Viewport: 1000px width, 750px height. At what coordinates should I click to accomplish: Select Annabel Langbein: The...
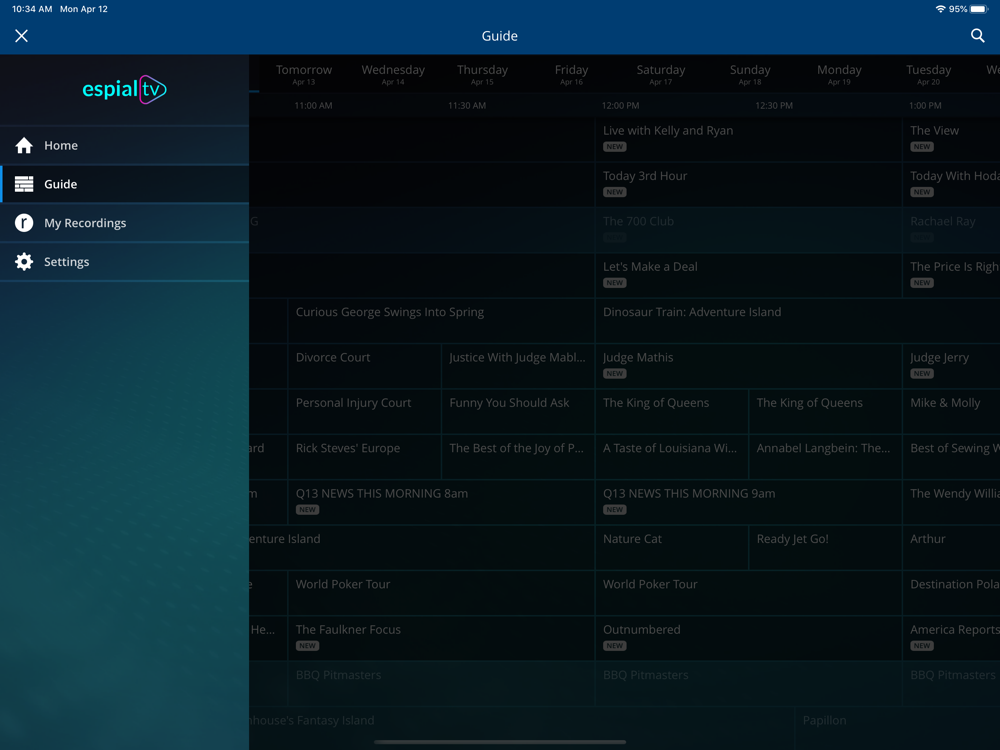[825, 457]
